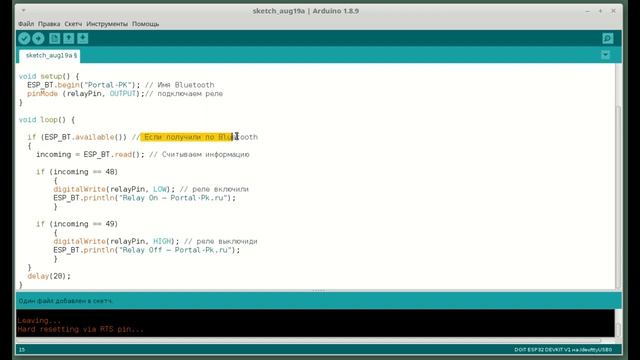640x360 pixels.
Task: Click the 'if (incoming == 49)' line
Action: pos(77,224)
